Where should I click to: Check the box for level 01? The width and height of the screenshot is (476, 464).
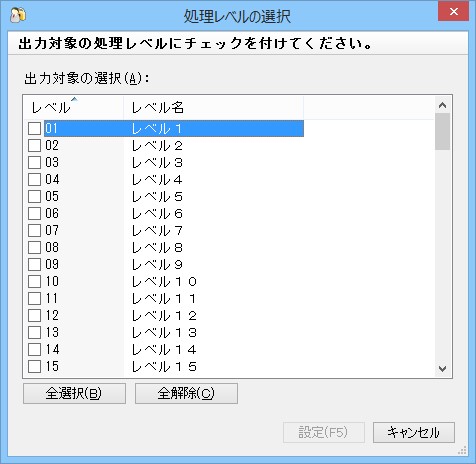pyautogui.click(x=34, y=128)
